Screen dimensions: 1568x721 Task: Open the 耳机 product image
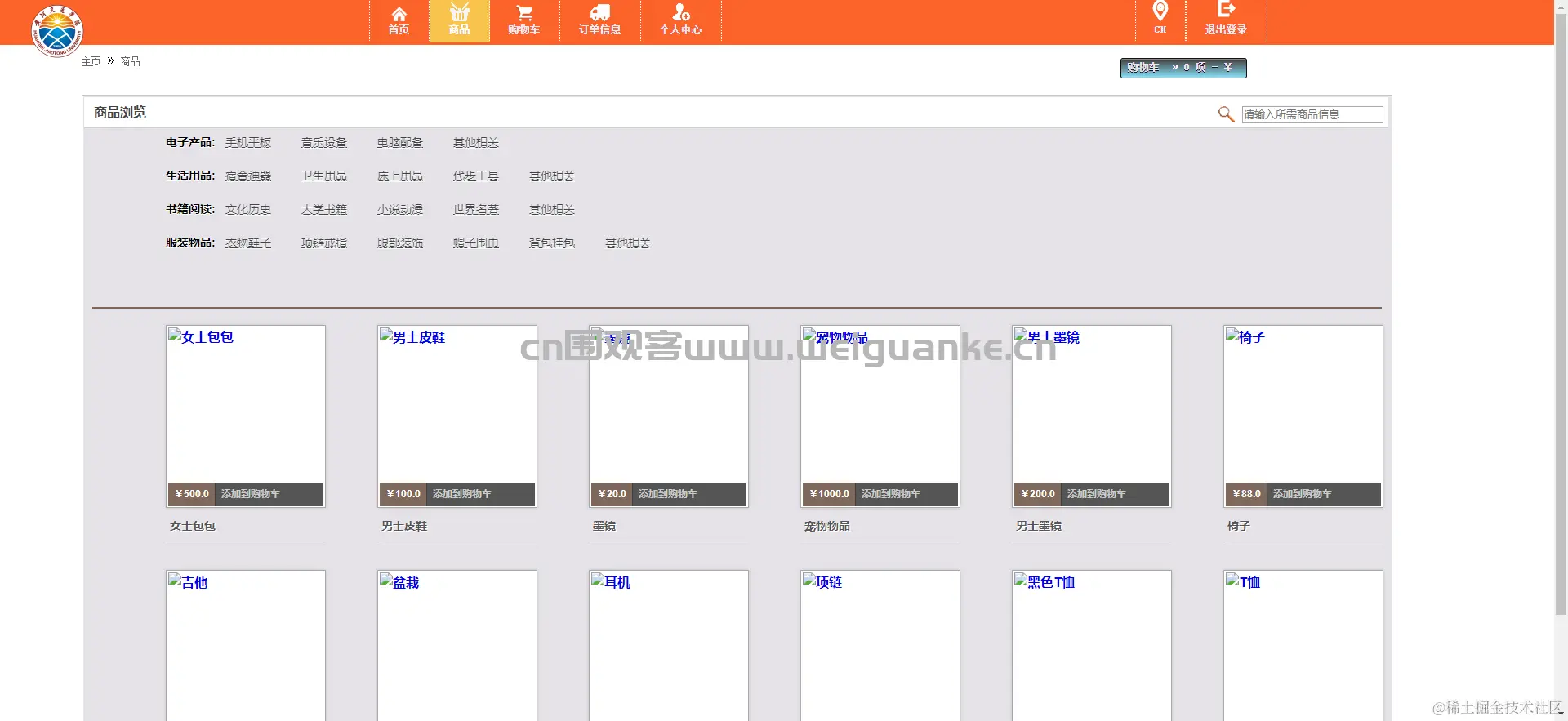pyautogui.click(x=669, y=645)
